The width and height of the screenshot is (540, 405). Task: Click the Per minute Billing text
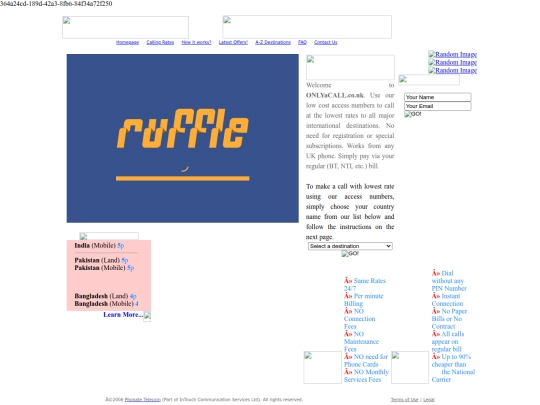[x=364, y=300]
